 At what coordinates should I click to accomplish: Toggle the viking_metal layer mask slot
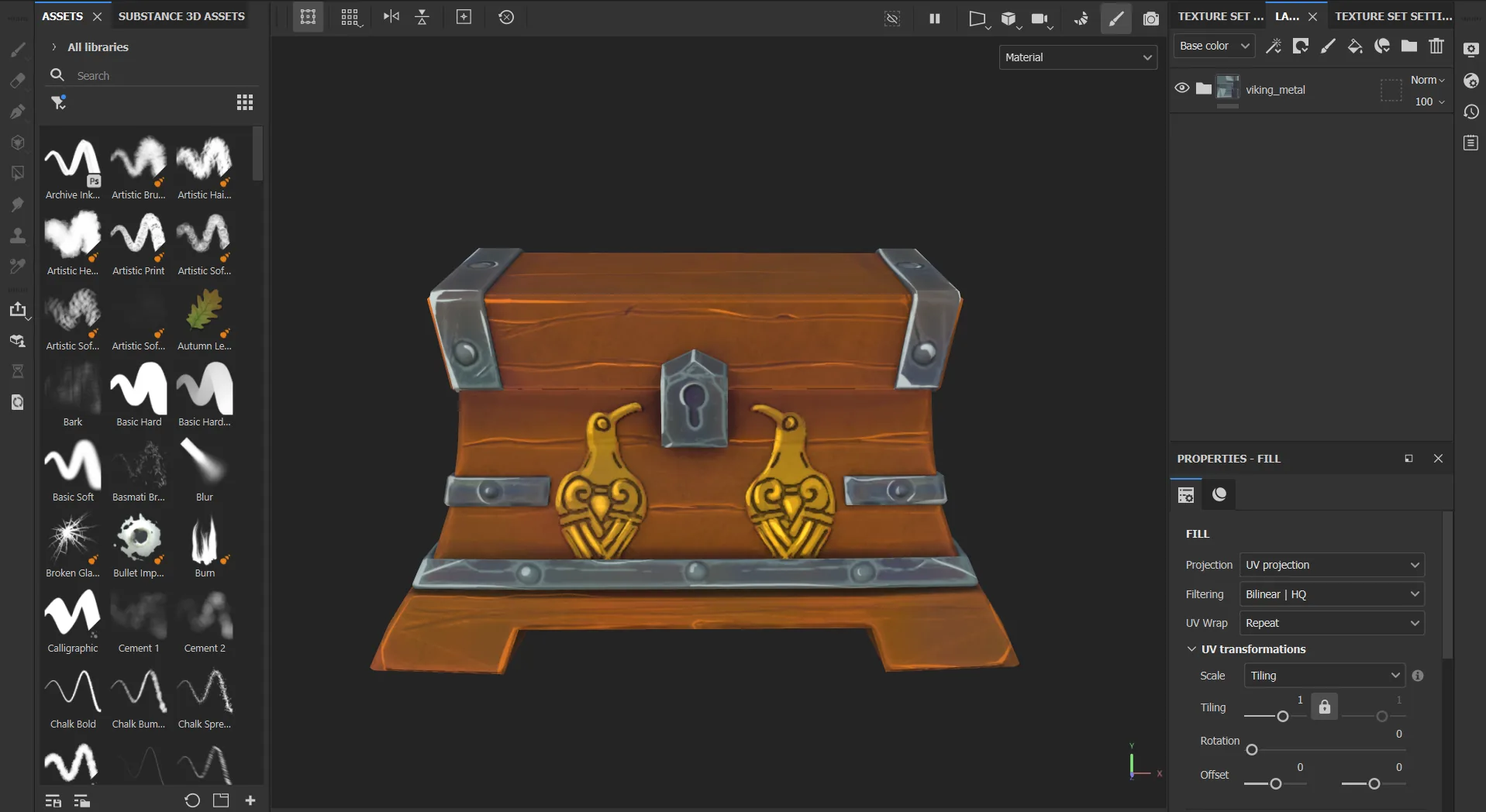click(1391, 90)
